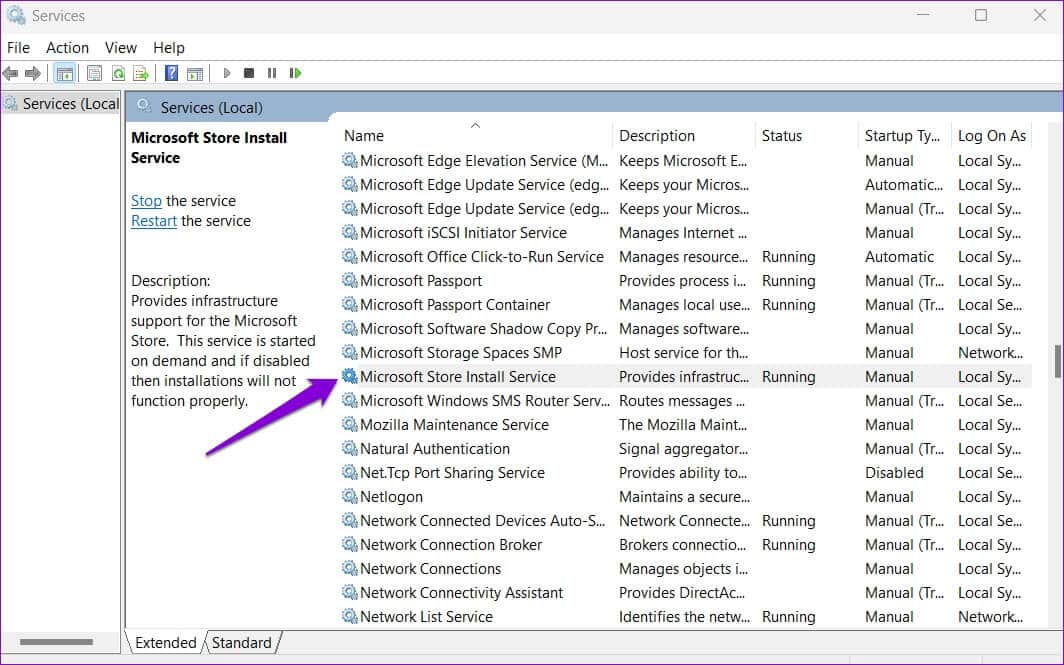Image resolution: width=1064 pixels, height=665 pixels.
Task: Click the left pane horizontal scrollbar thumb
Action: click(x=56, y=641)
